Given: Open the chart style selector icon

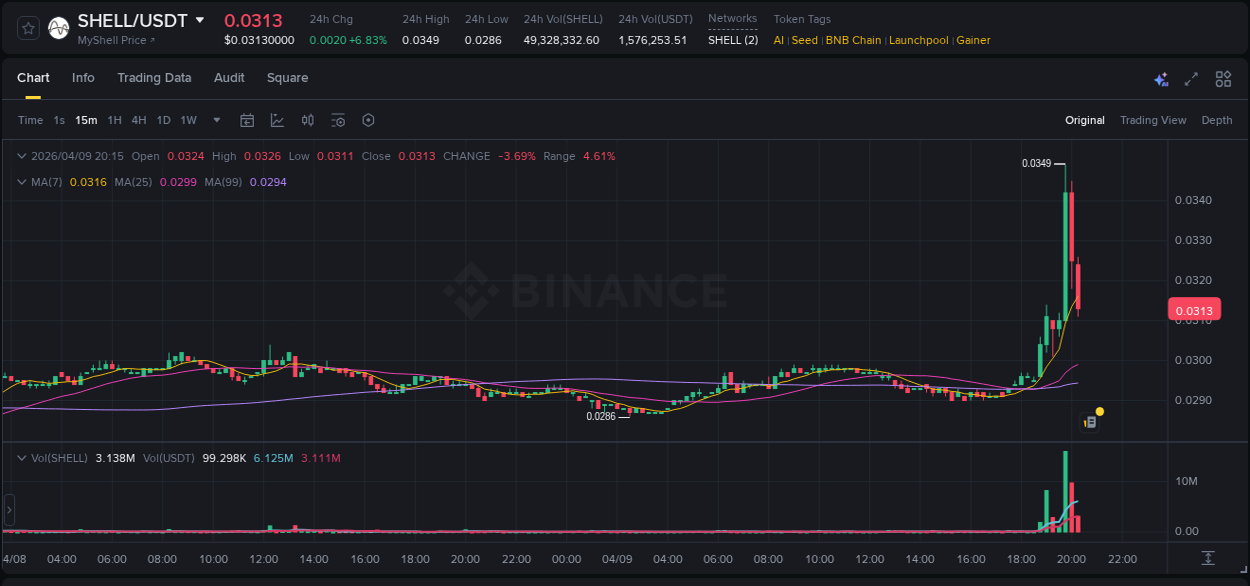Looking at the screenshot, I should [277, 120].
